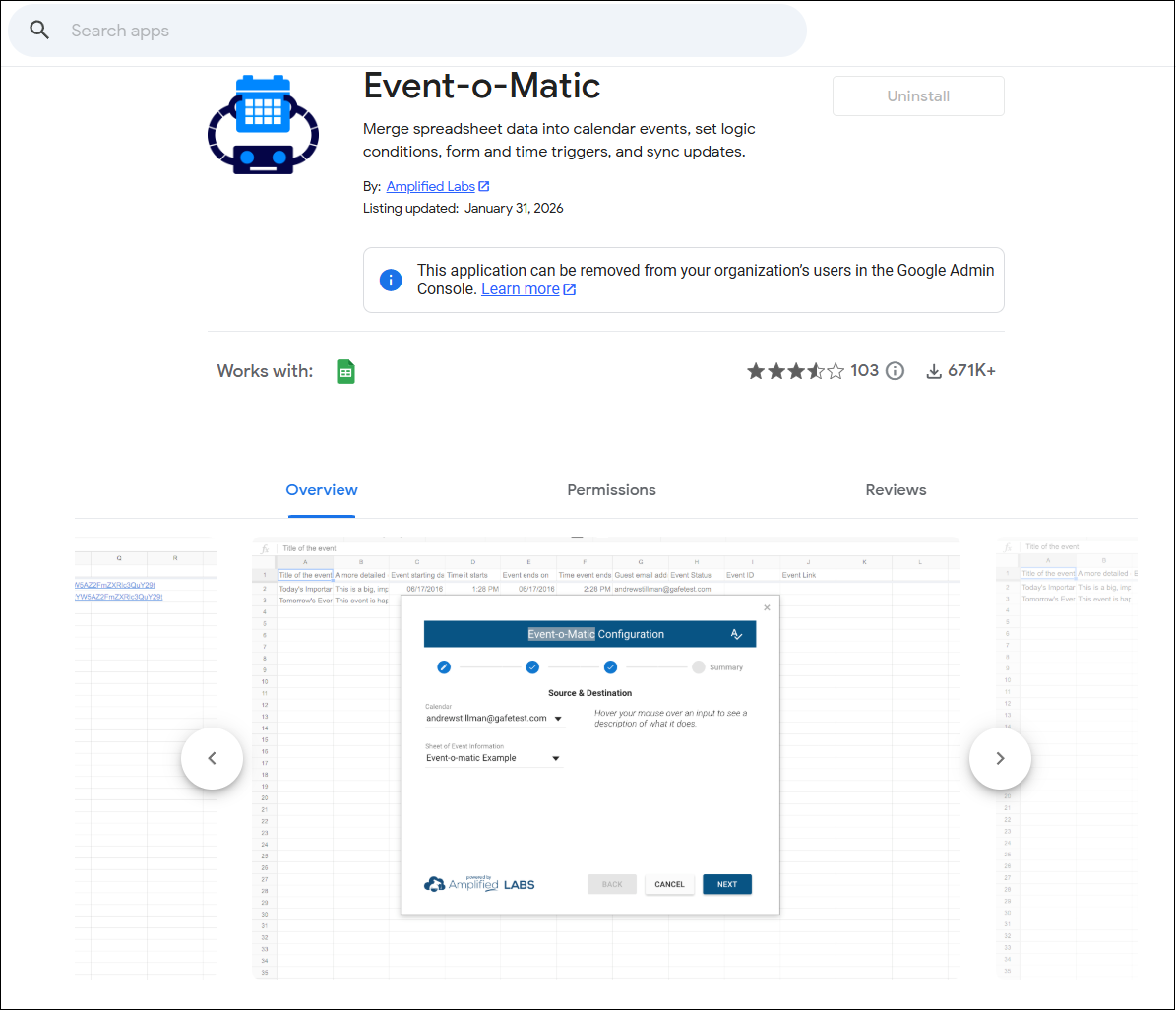
Task: Click the partial screenshot thumbnail on left
Action: pyautogui.click(x=146, y=758)
